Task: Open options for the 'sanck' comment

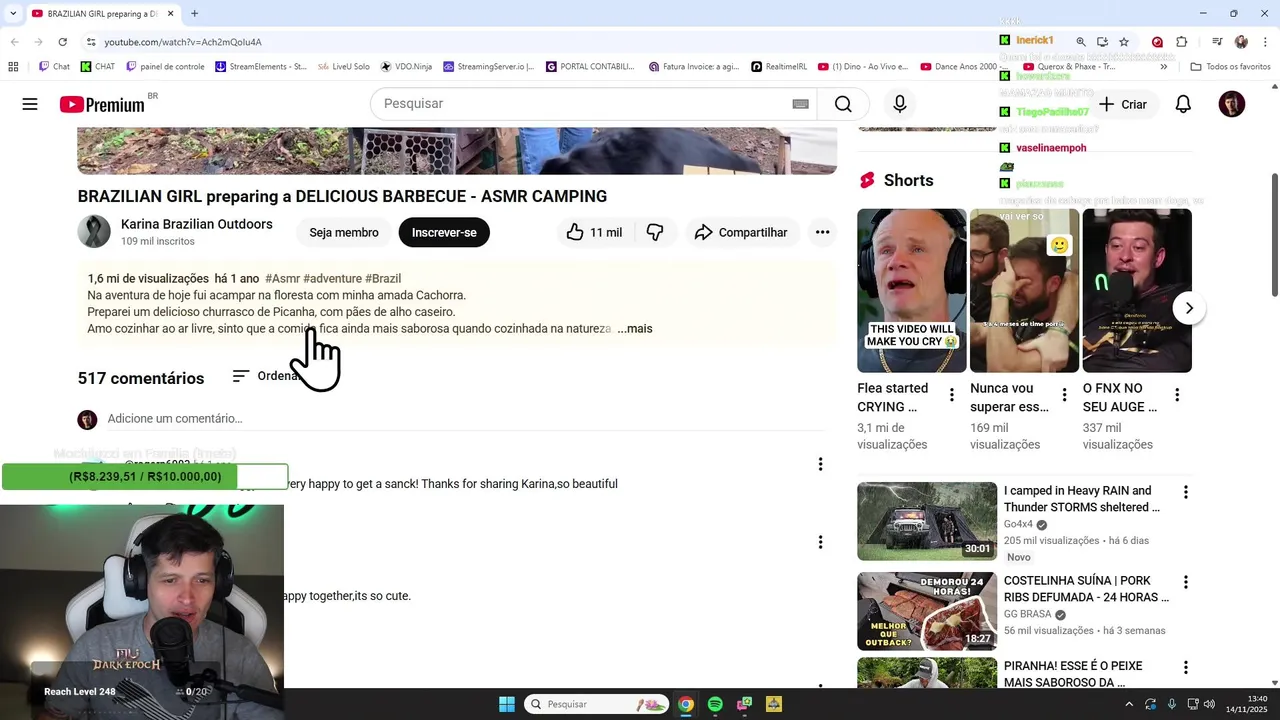Action: pos(820,464)
